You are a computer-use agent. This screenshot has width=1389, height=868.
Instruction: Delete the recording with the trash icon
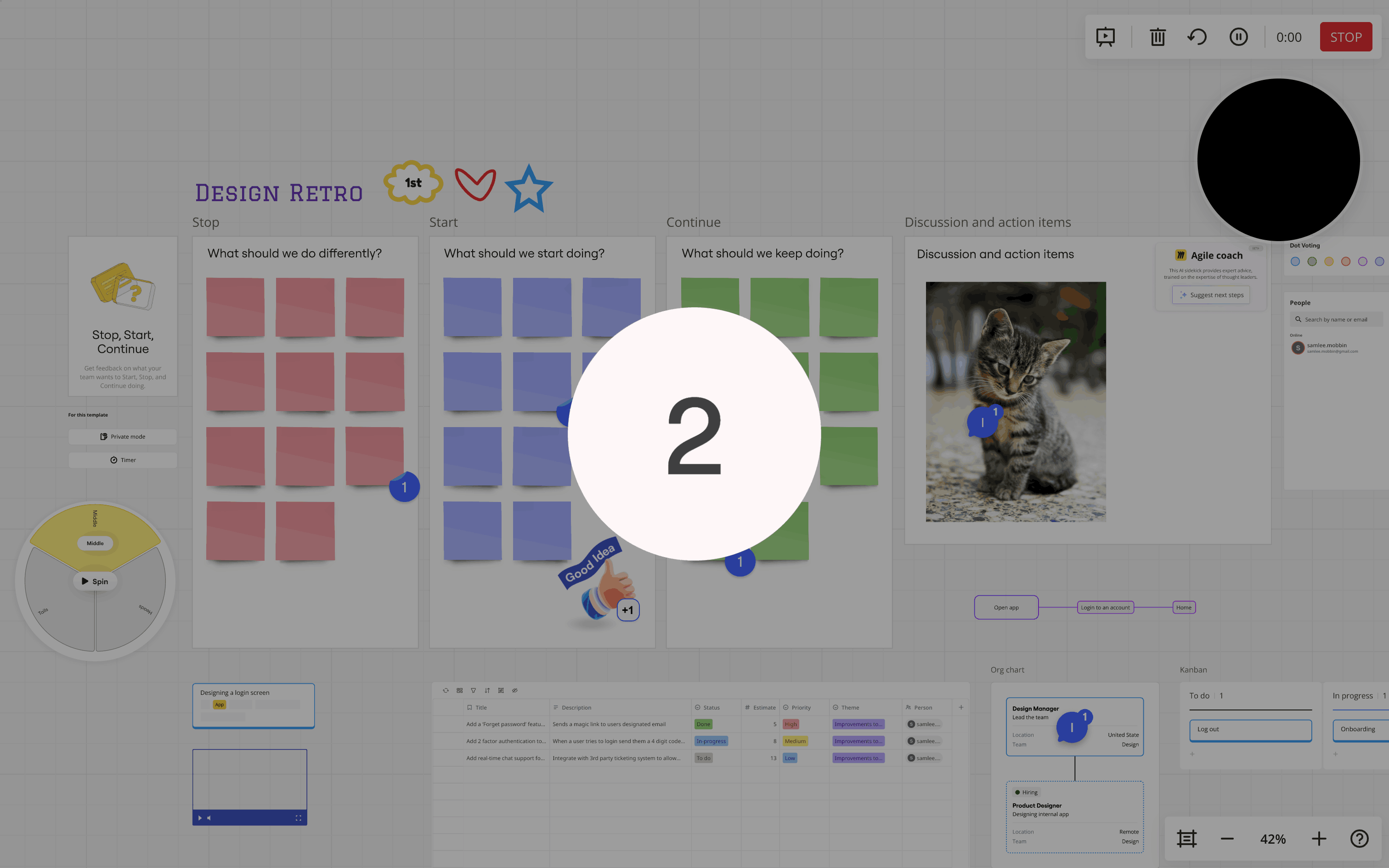click(x=1157, y=37)
